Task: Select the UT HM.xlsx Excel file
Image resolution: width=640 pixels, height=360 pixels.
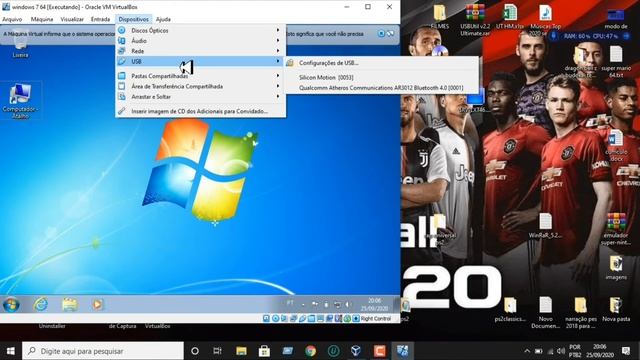Action: pyautogui.click(x=510, y=17)
